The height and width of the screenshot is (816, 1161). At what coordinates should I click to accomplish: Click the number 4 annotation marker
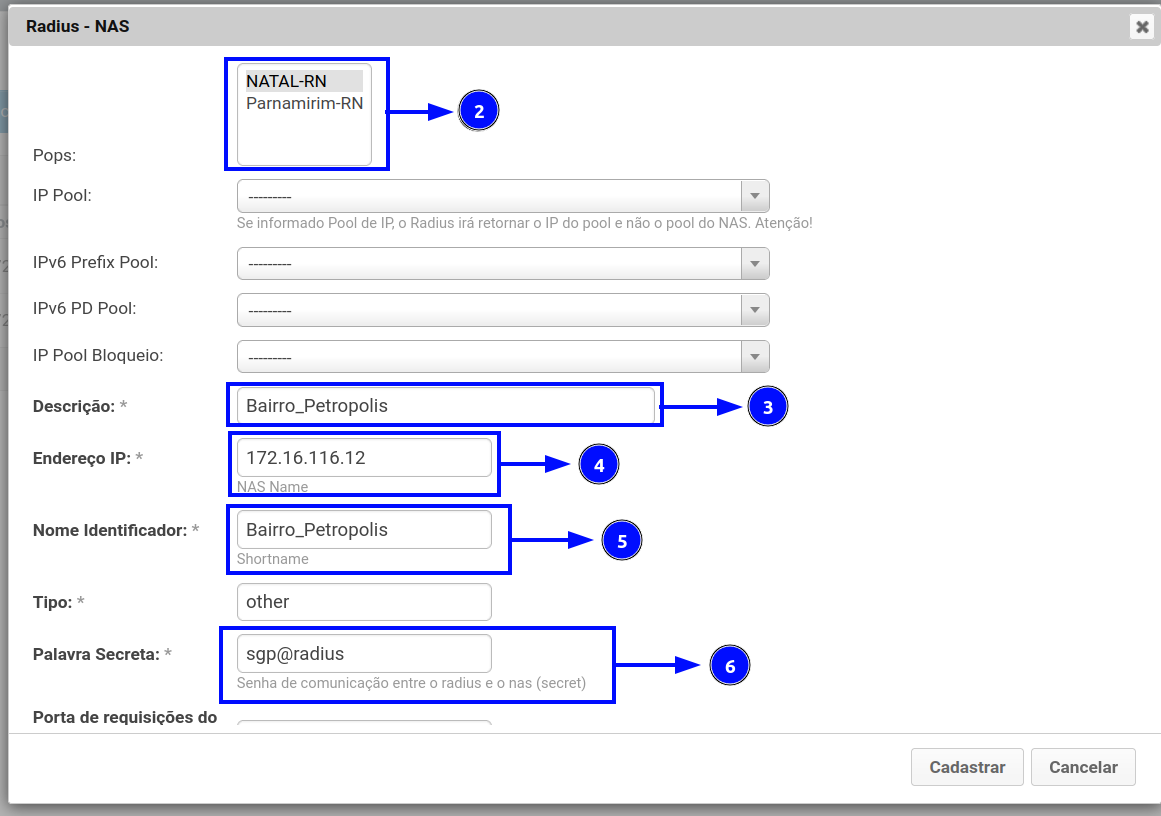pyautogui.click(x=599, y=465)
